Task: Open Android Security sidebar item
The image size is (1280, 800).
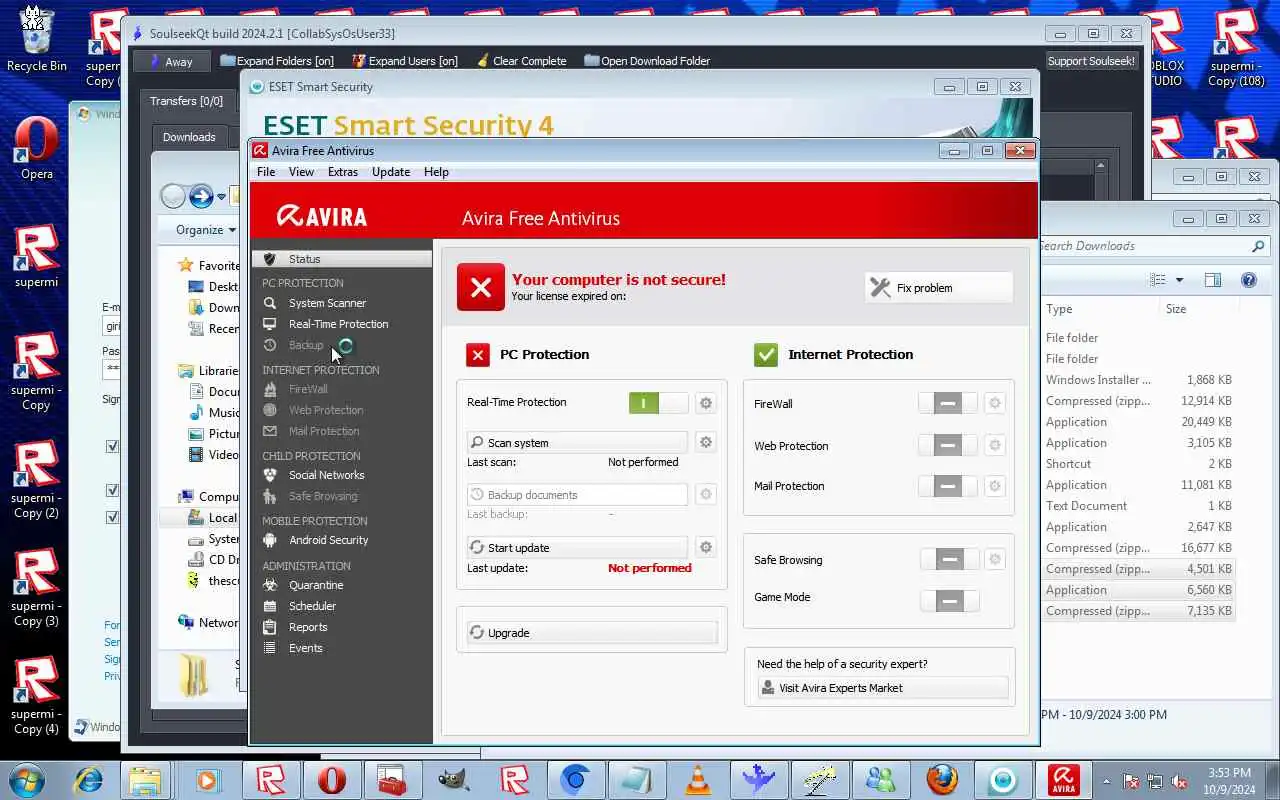Action: click(x=328, y=540)
